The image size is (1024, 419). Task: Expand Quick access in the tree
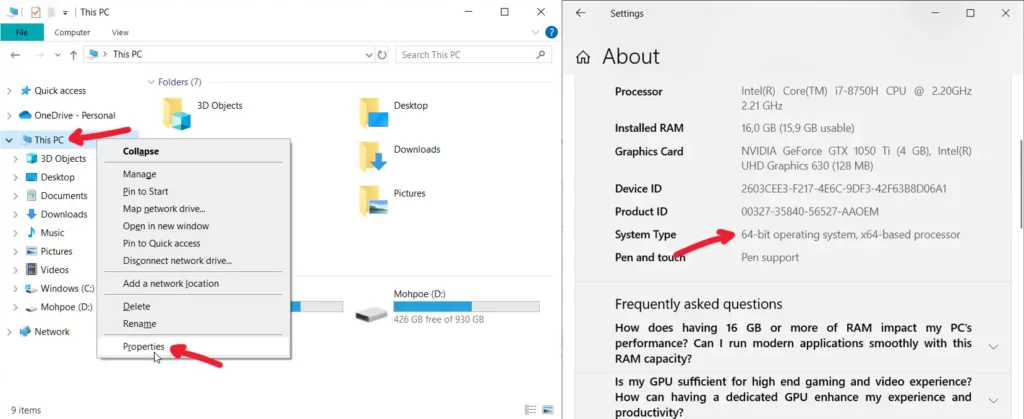pyautogui.click(x=9, y=91)
